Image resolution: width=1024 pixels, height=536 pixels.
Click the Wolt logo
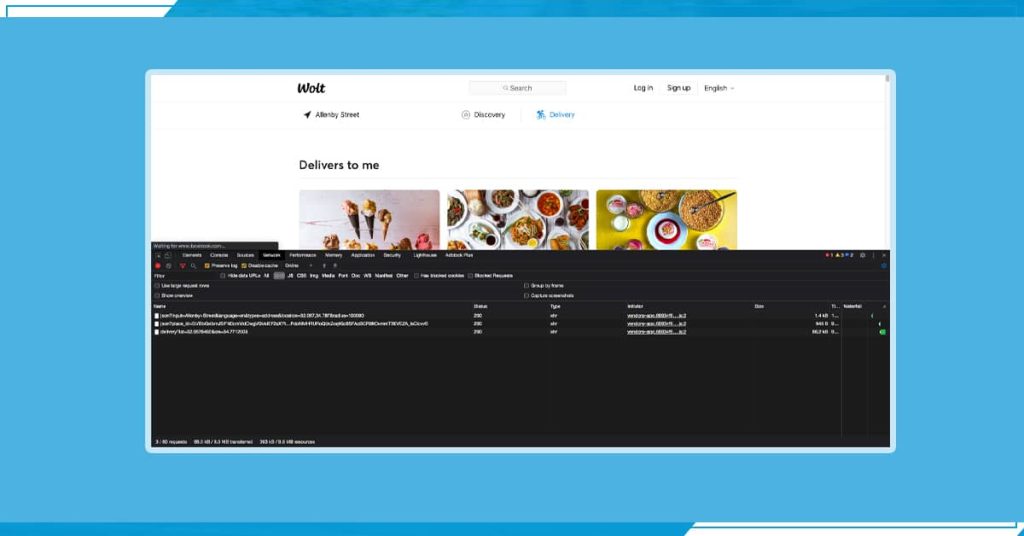[x=311, y=88]
